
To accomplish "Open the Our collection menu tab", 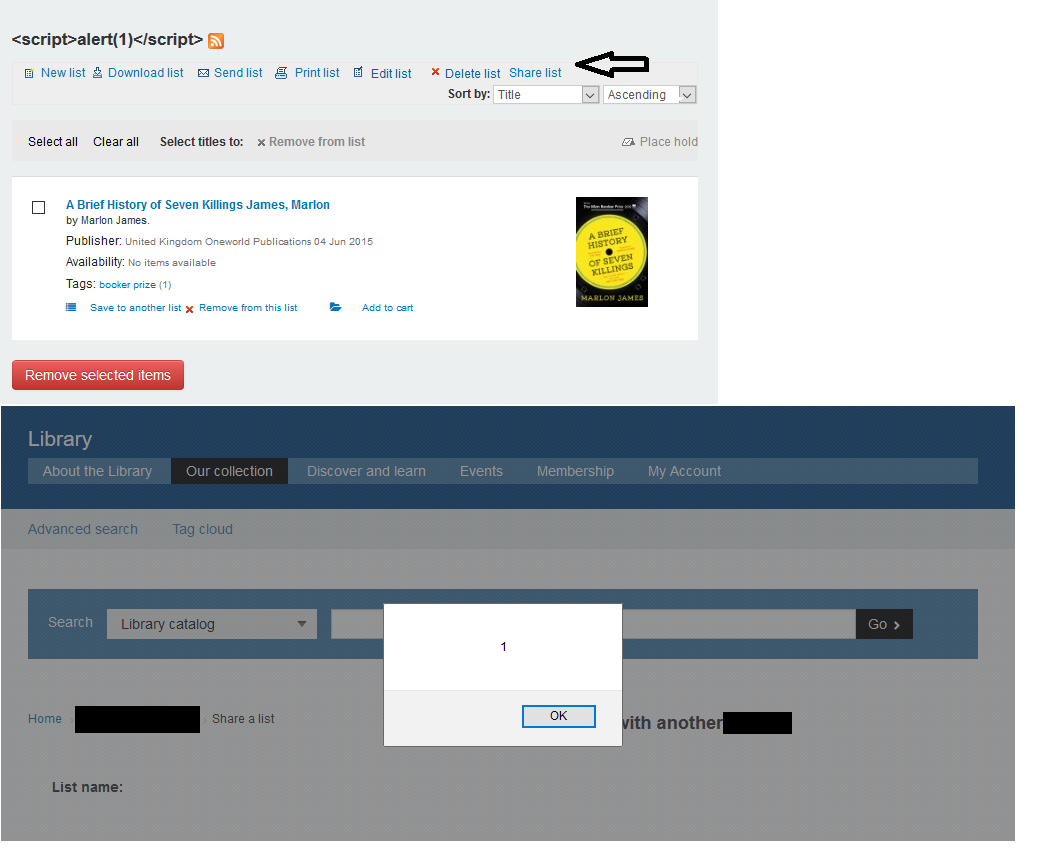I will click(x=229, y=471).
